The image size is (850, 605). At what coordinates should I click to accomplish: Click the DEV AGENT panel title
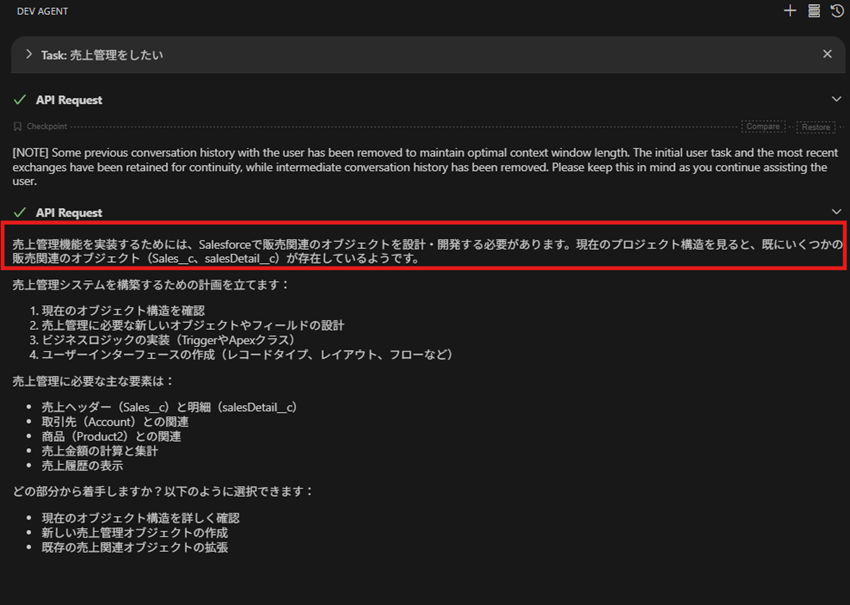point(42,11)
